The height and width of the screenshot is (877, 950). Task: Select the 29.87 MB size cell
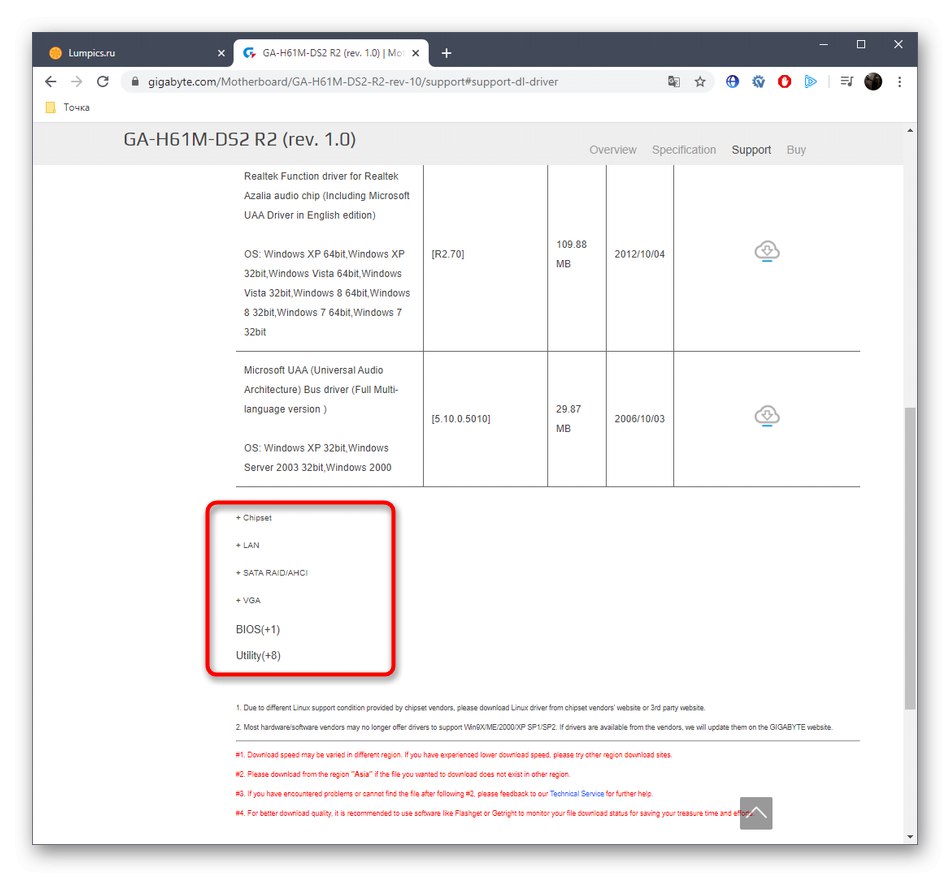pyautogui.click(x=568, y=419)
